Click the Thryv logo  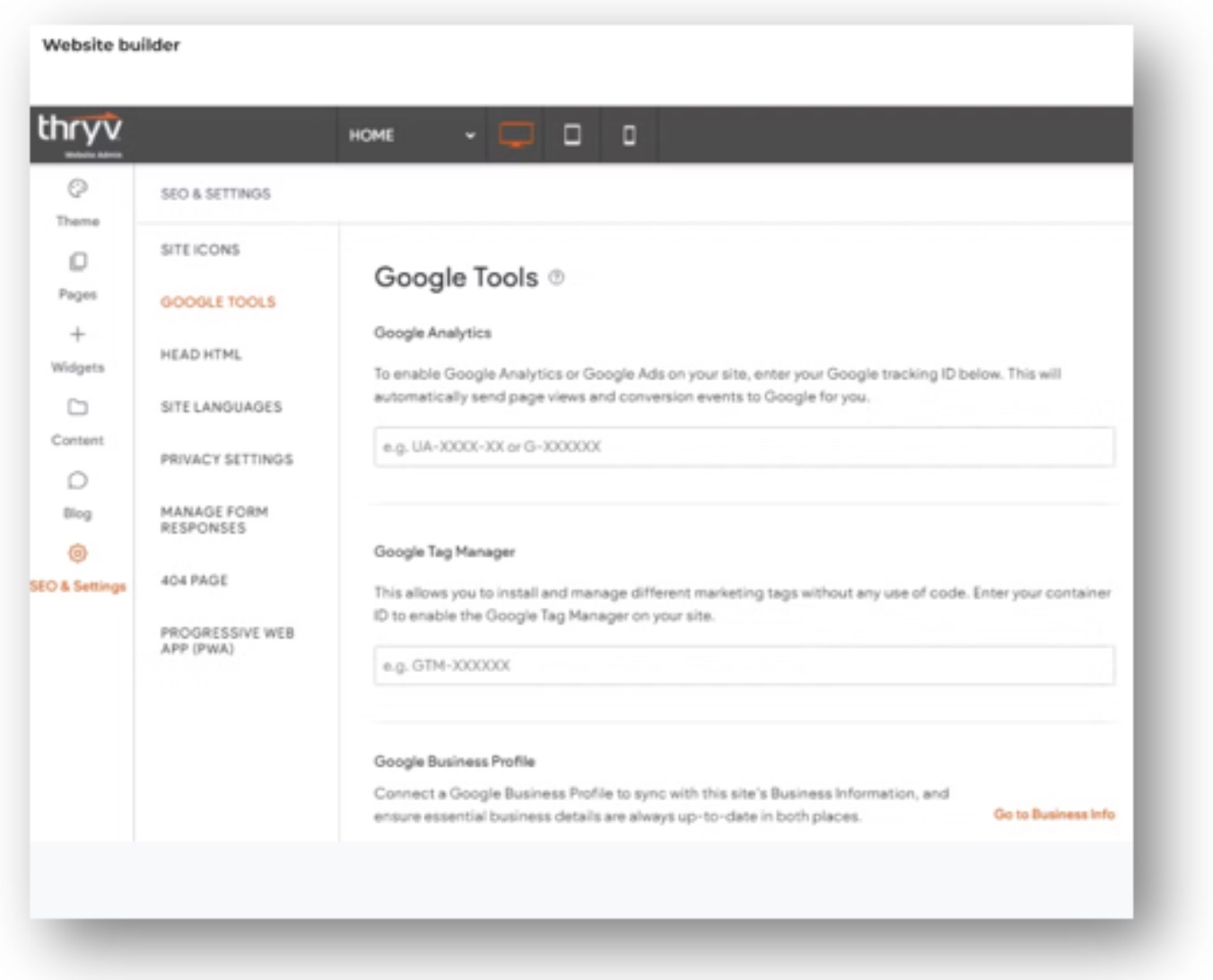tap(80, 131)
